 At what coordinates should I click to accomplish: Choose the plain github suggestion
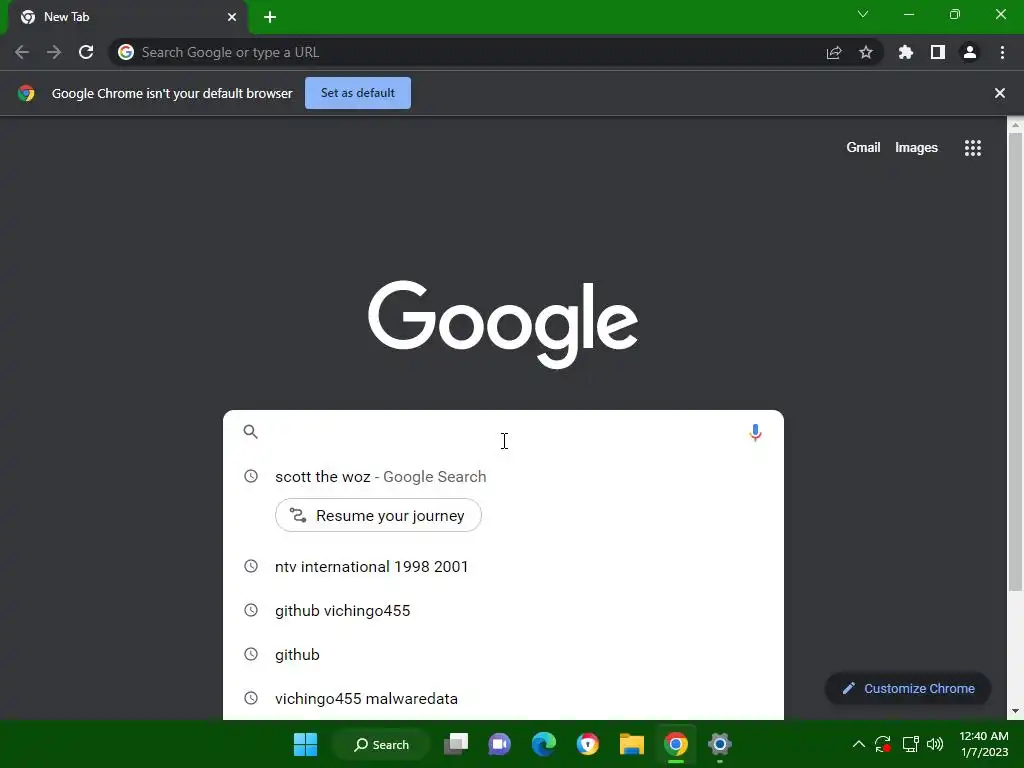pyautogui.click(x=503, y=654)
